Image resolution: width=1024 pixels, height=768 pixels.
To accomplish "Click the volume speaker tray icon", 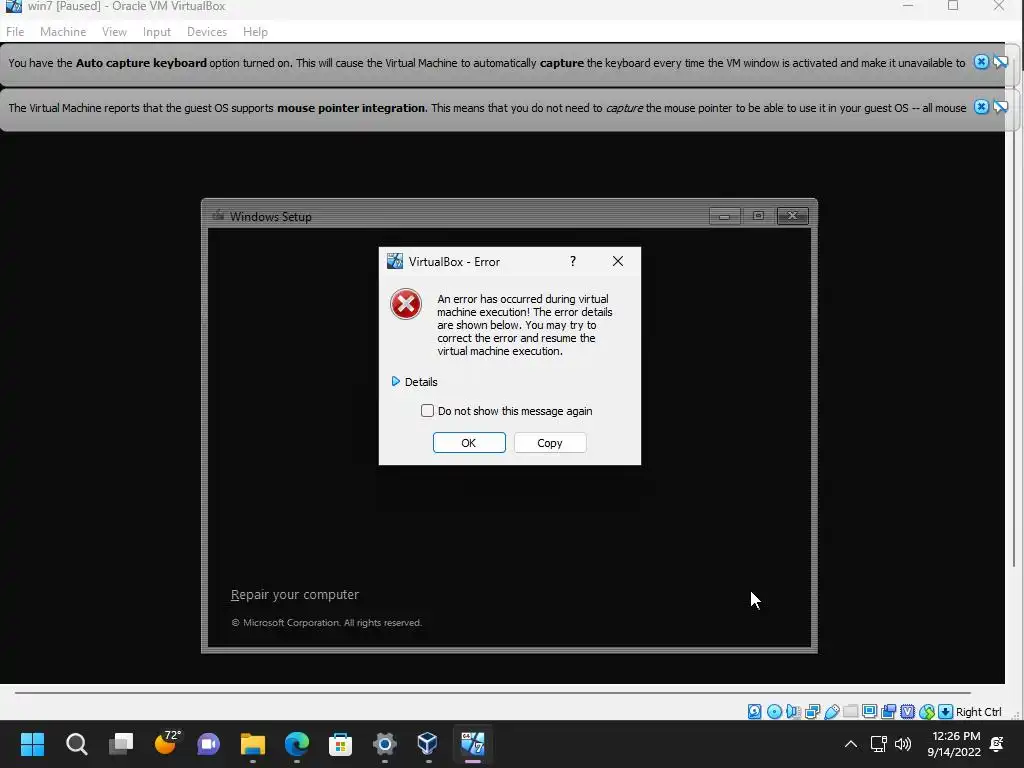I will point(903,744).
